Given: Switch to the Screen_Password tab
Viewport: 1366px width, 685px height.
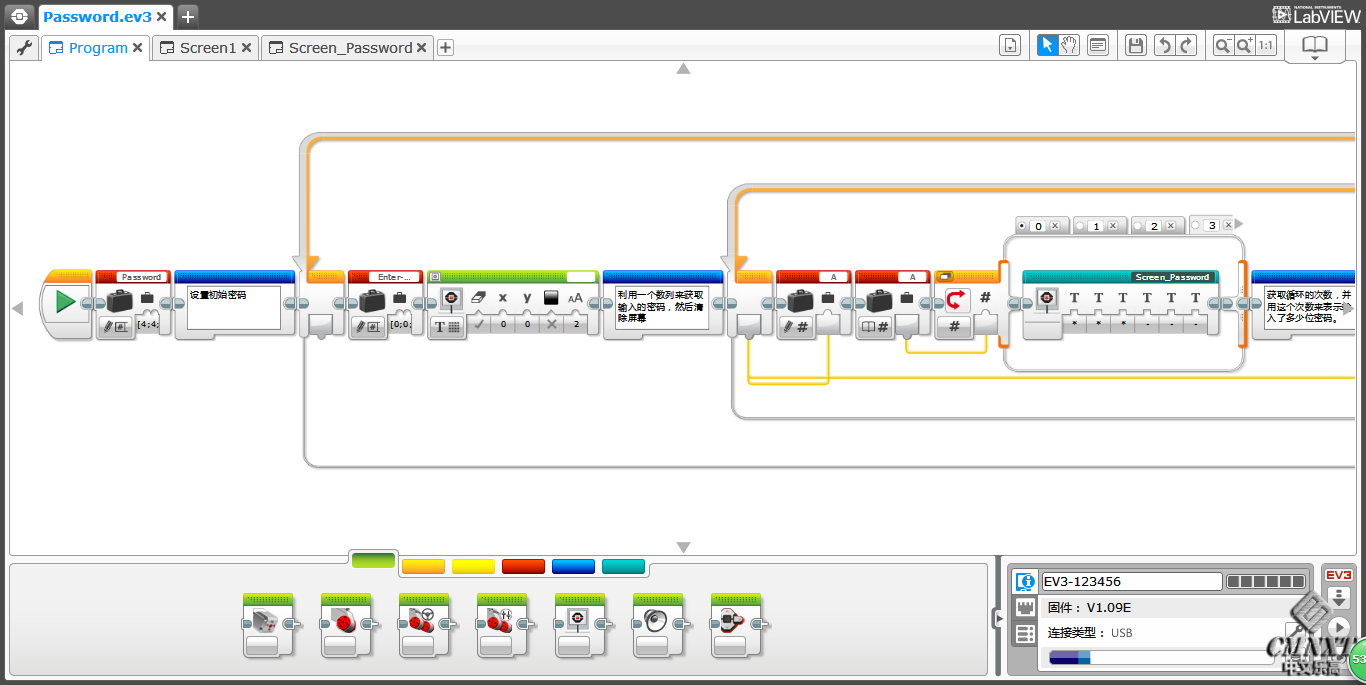Looking at the screenshot, I should coord(350,48).
